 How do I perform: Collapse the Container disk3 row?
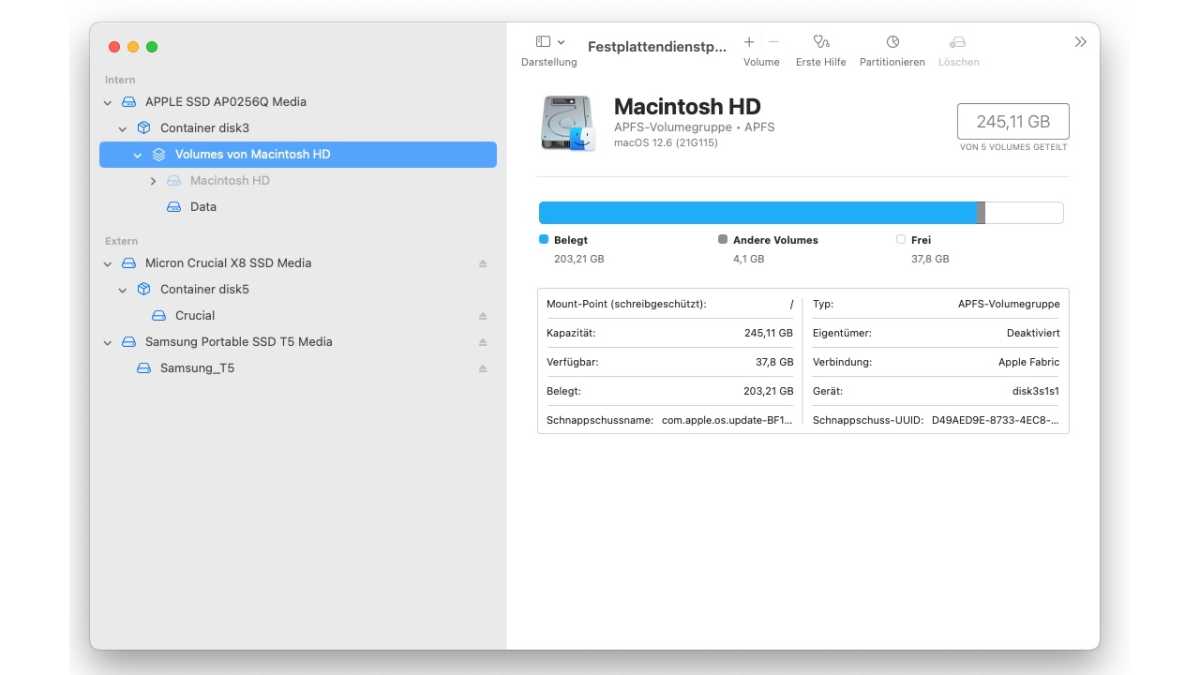click(x=123, y=128)
